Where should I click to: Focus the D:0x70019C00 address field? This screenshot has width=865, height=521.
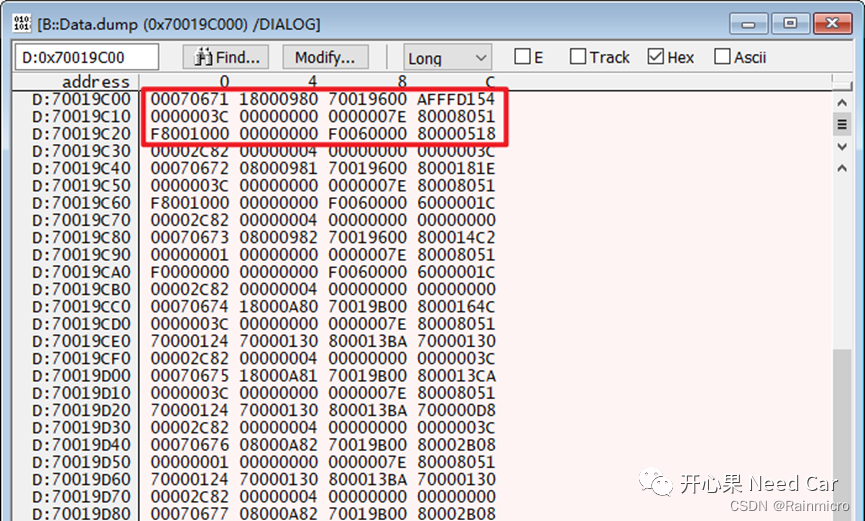[86, 57]
